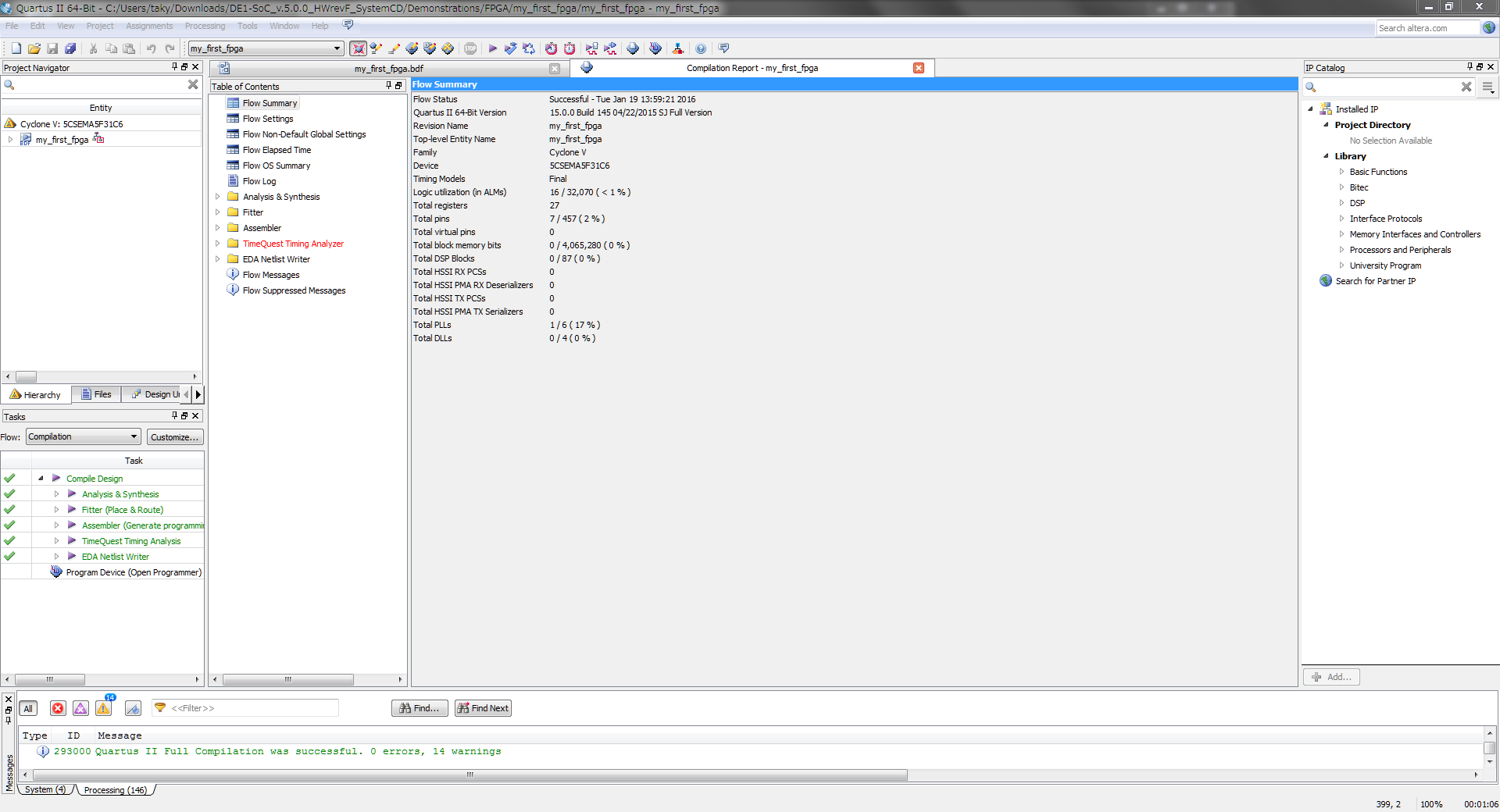1500x812 pixels.
Task: Toggle flagged messages filter
Action: [x=133, y=708]
